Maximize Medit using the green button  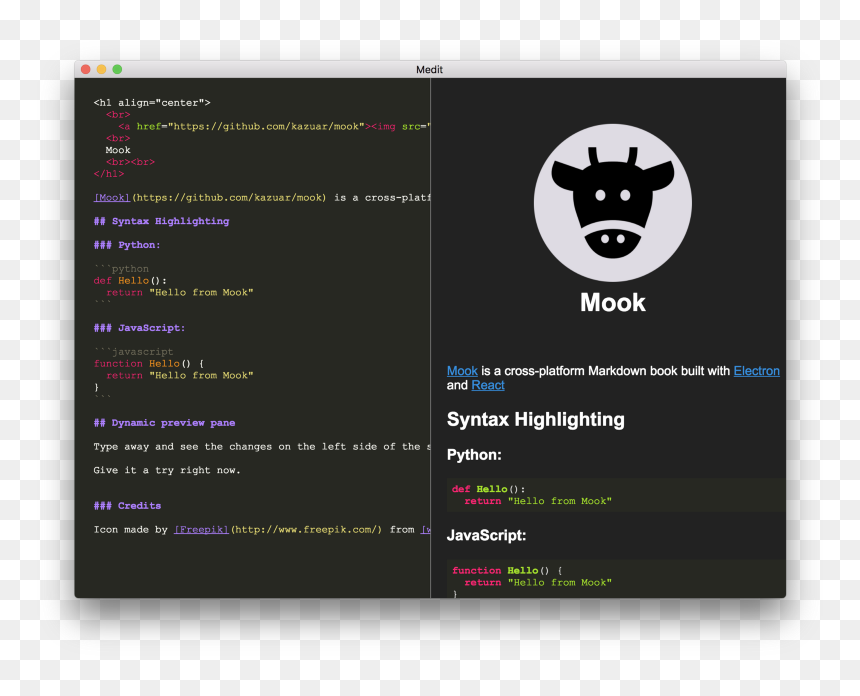[117, 69]
